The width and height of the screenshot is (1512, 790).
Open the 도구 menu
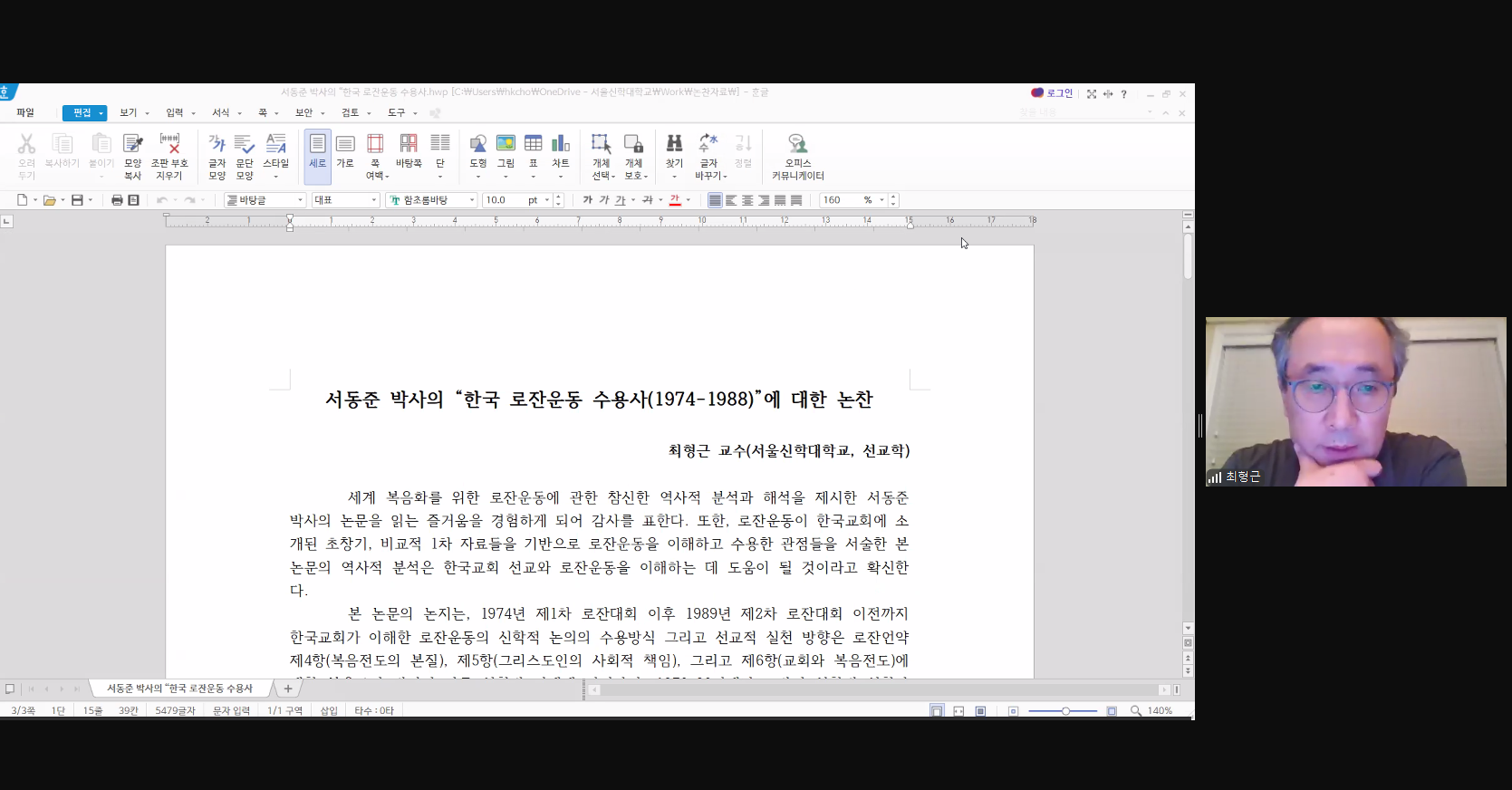coord(397,113)
